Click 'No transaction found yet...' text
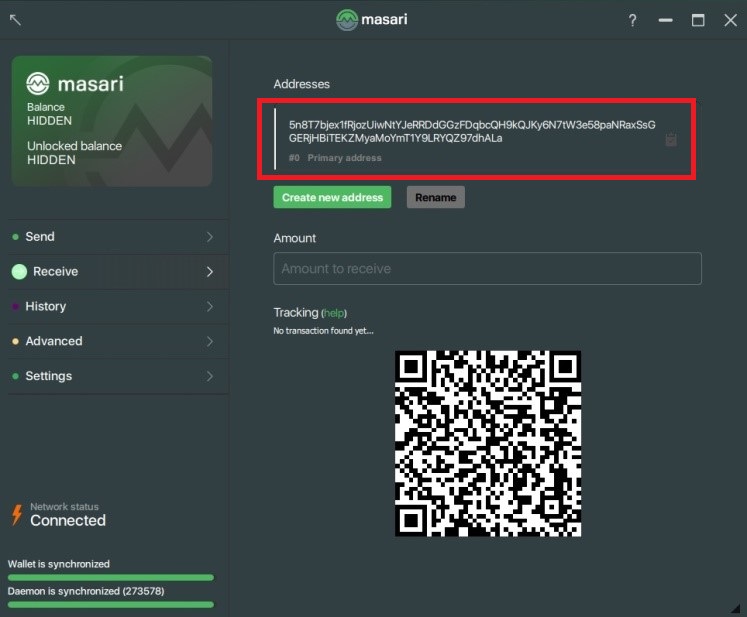This screenshot has width=747, height=617. pyautogui.click(x=323, y=331)
